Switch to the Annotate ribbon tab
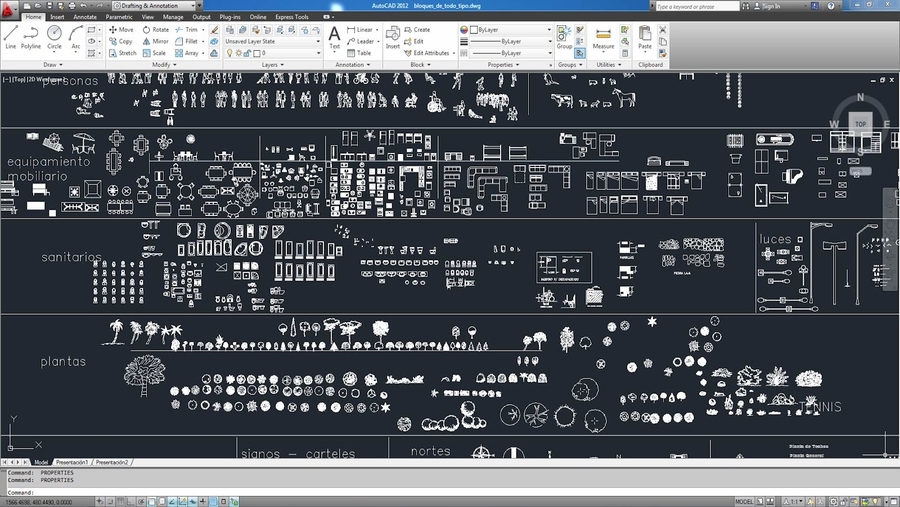Viewport: 900px width, 507px height. pos(85,17)
